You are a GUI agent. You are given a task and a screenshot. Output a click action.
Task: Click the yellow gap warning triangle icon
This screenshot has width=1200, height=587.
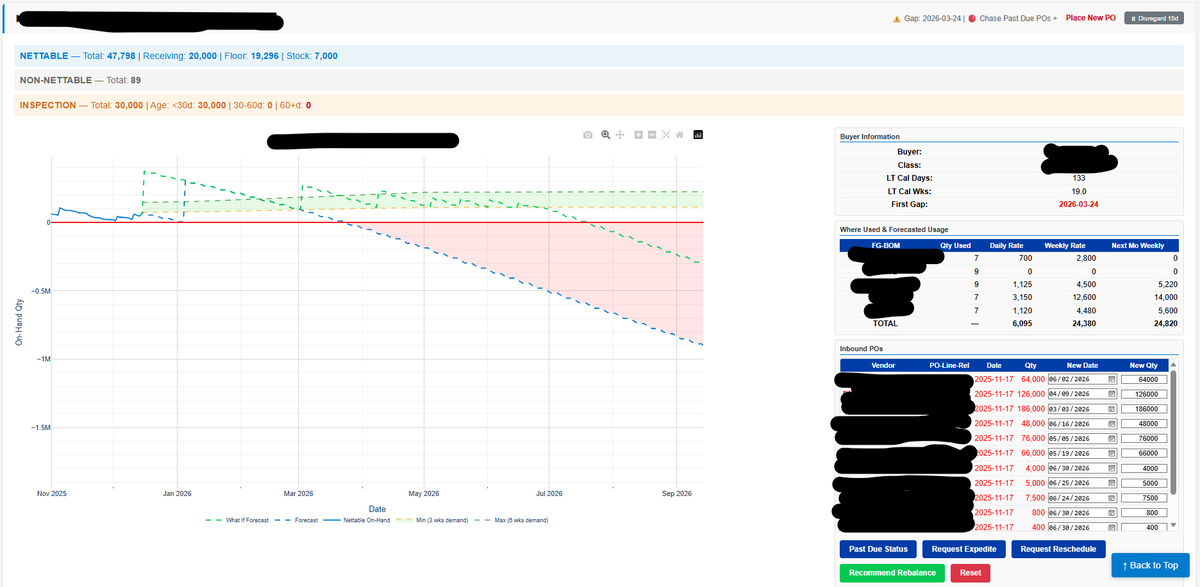[x=897, y=18]
